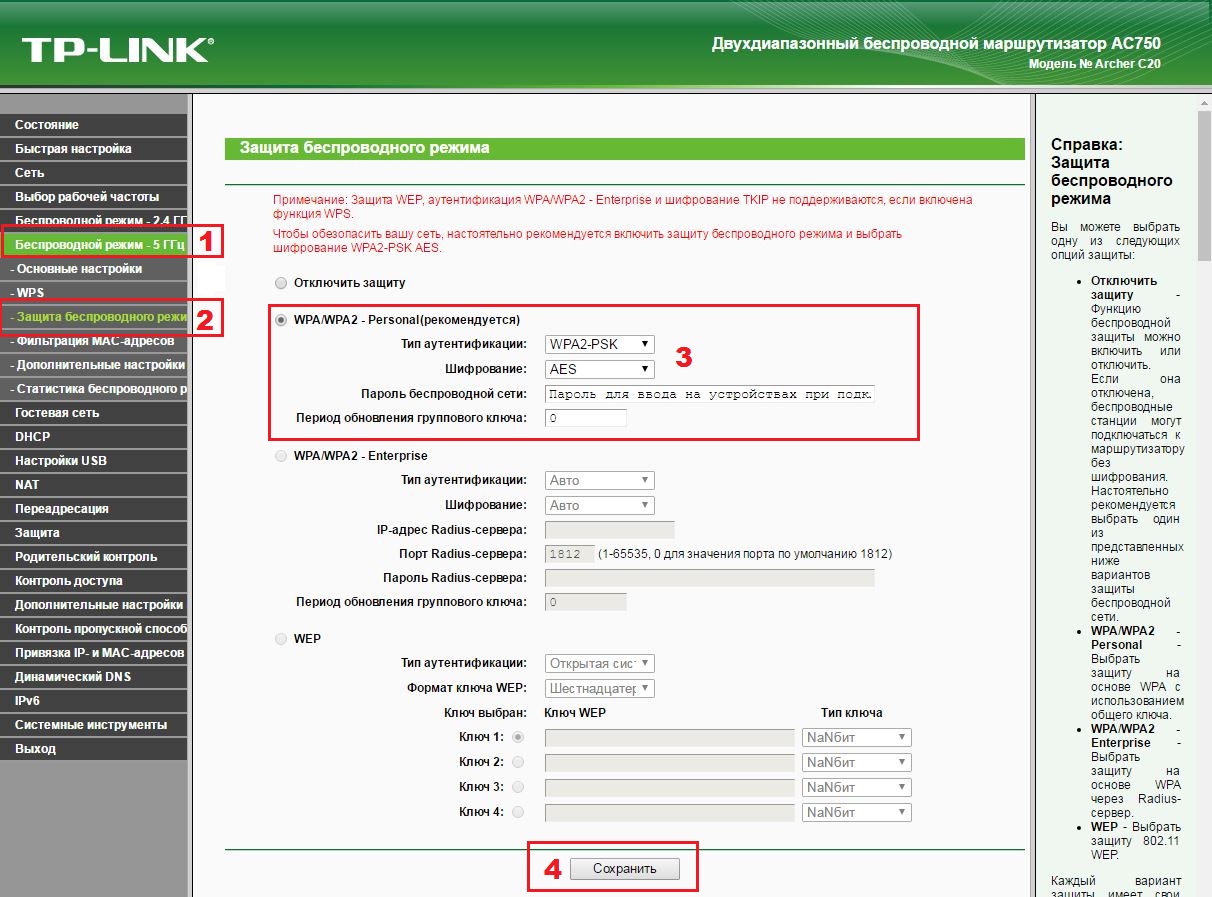Click 'Выход' to log out

click(93, 749)
